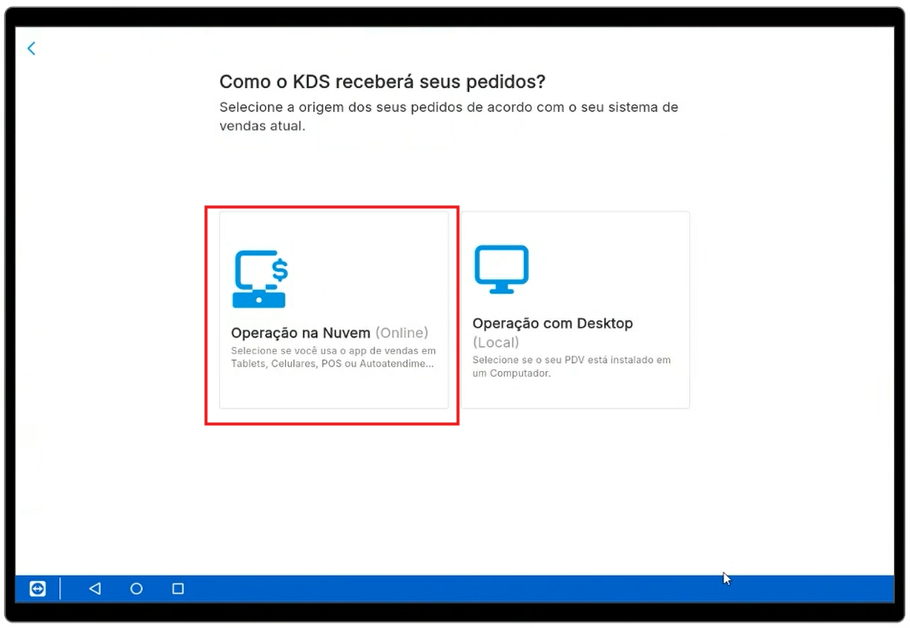Image resolution: width=910 pixels, height=628 pixels.
Task: Select the Operação na Nuvem (Online) title
Action: 330,333
